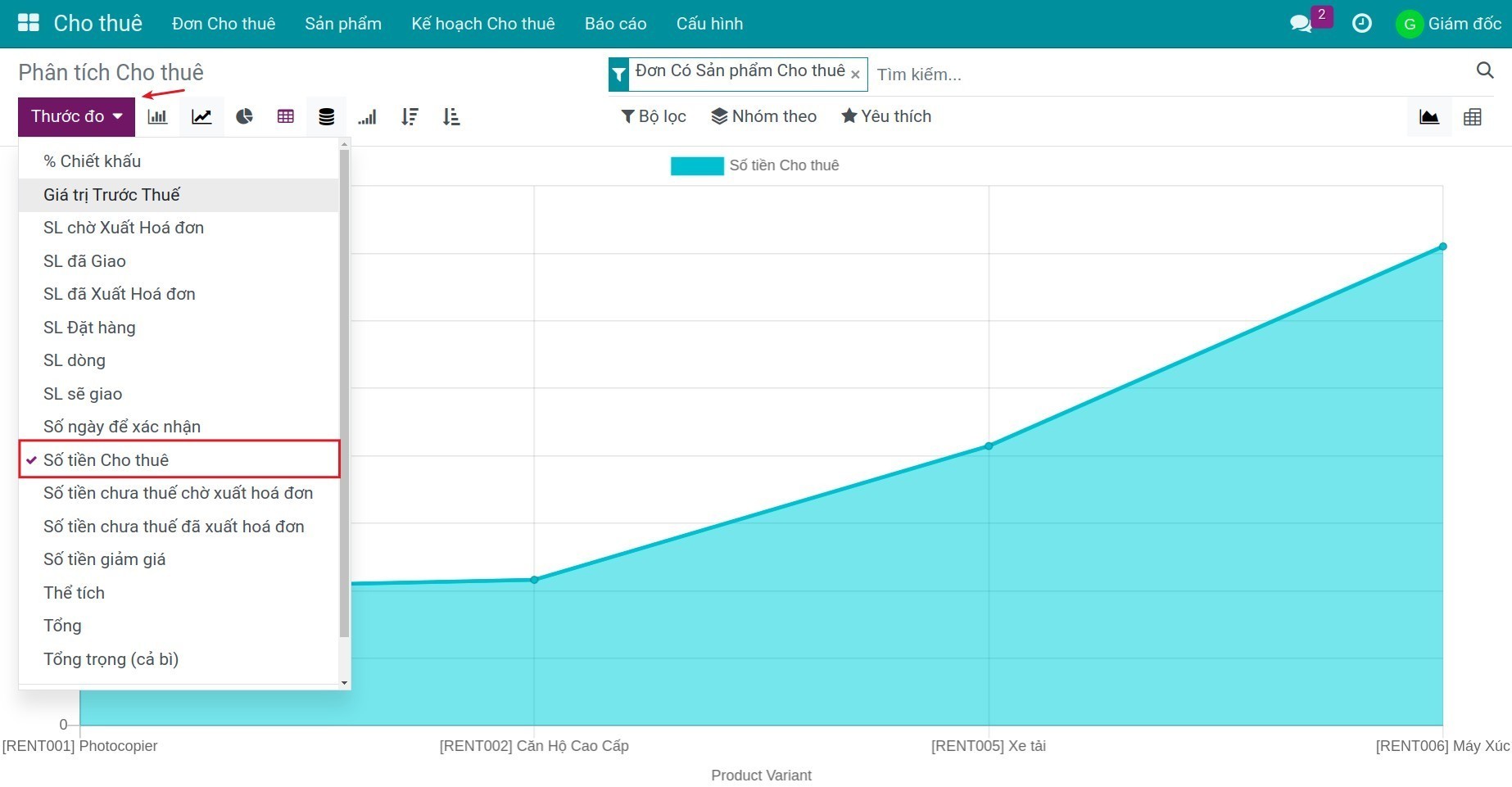The height and width of the screenshot is (787, 1512).
Task: Toggle the Thể tích measure
Action: [x=179, y=593]
